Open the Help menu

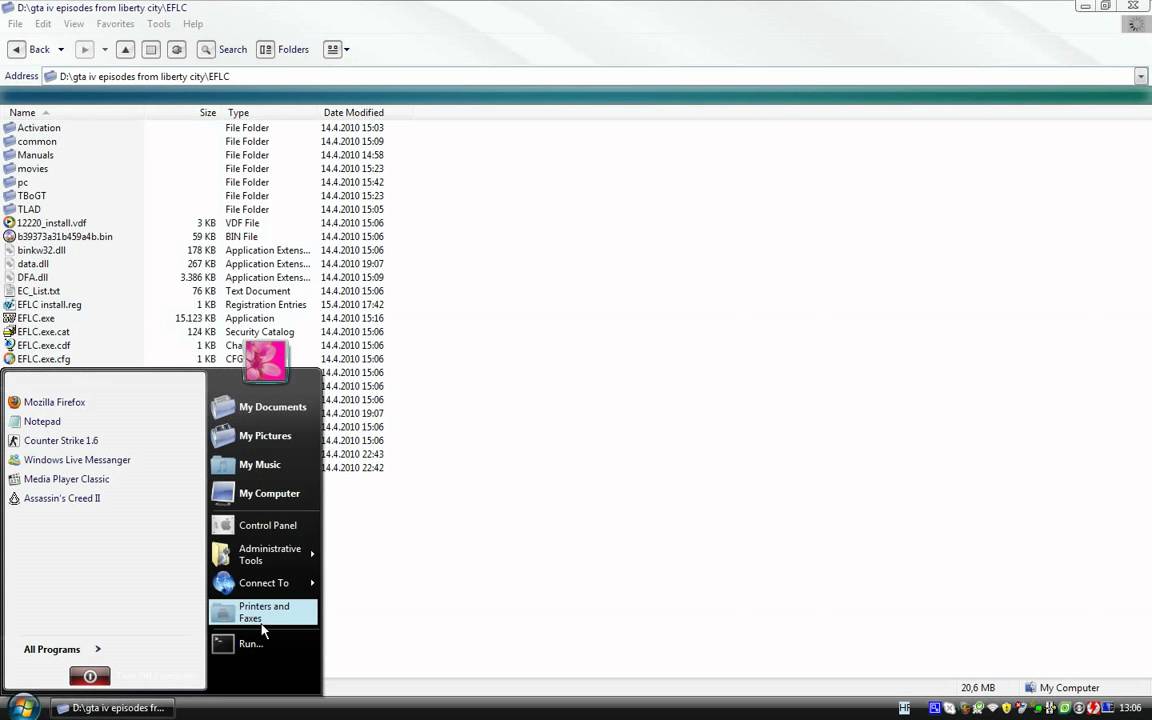193,24
